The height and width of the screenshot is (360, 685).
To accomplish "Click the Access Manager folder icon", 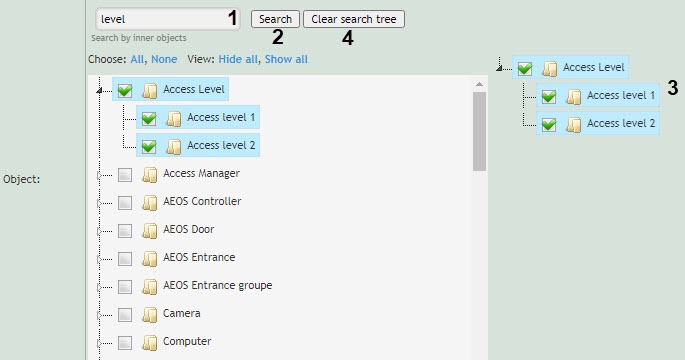I will tap(150, 175).
